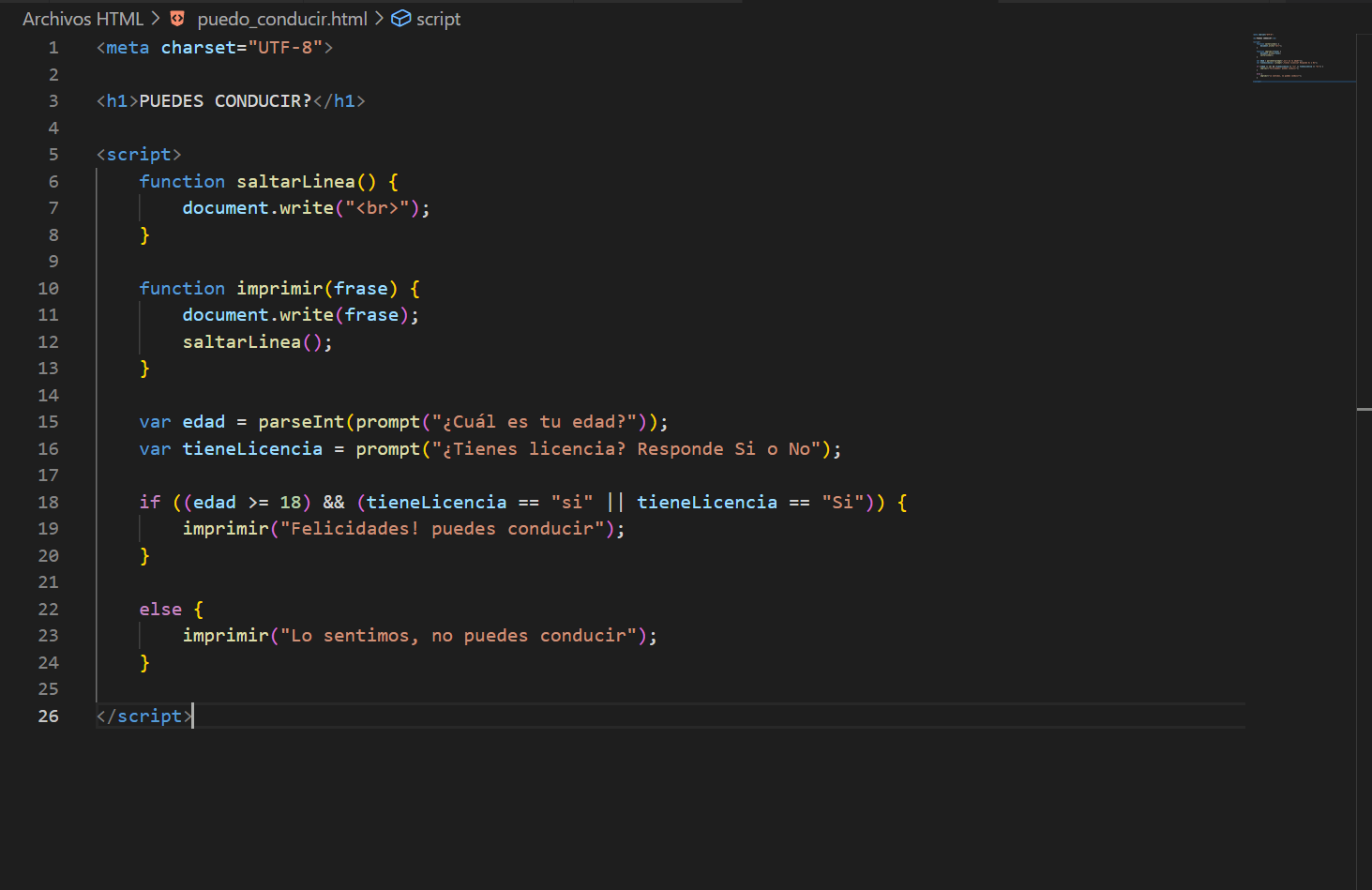Click parseInt on line 15
1372x890 pixels.
click(301, 422)
